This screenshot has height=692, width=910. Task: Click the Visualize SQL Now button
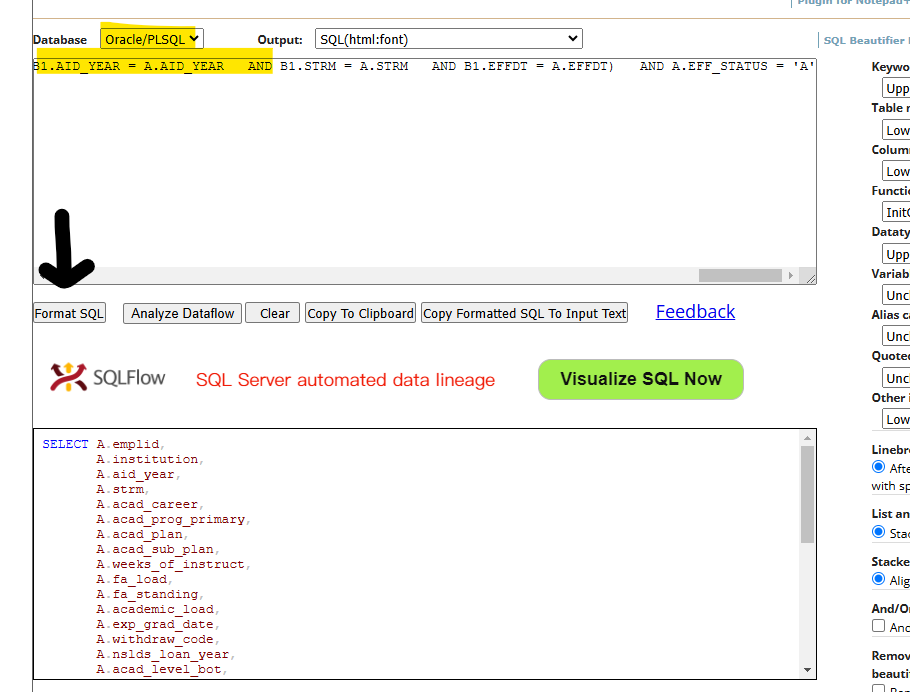coord(641,379)
